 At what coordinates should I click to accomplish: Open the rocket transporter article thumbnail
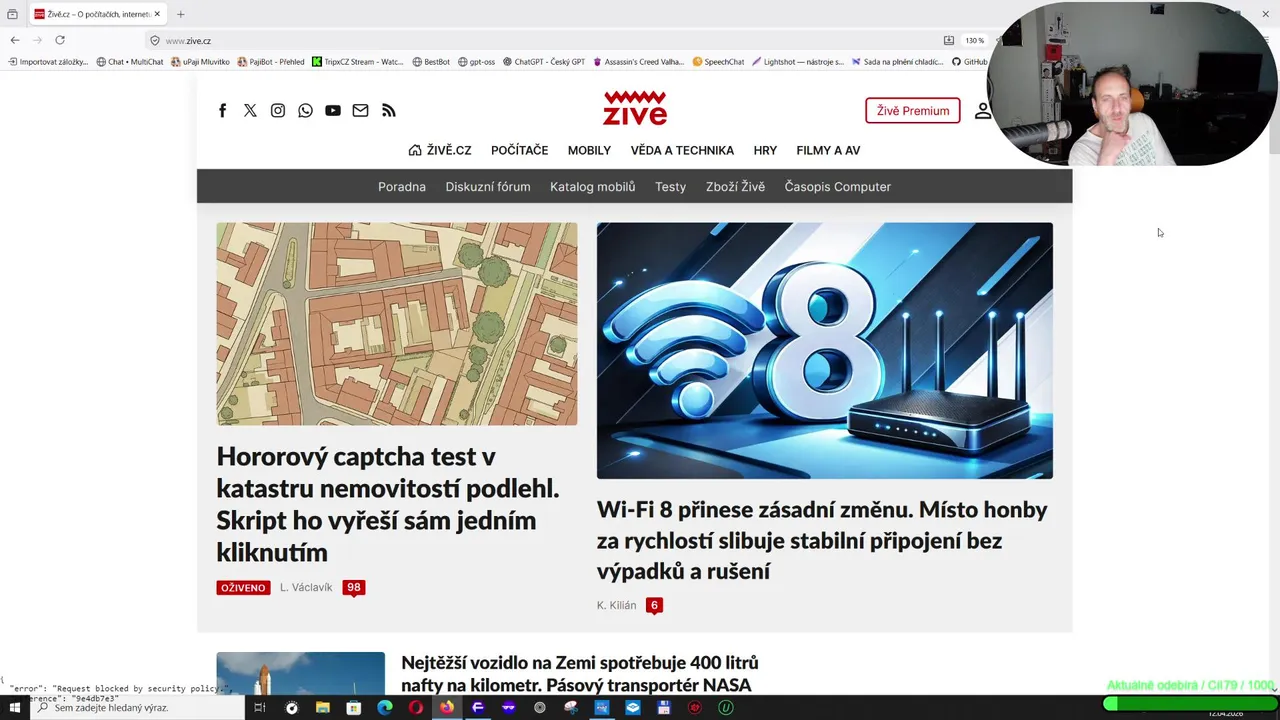tap(300, 674)
